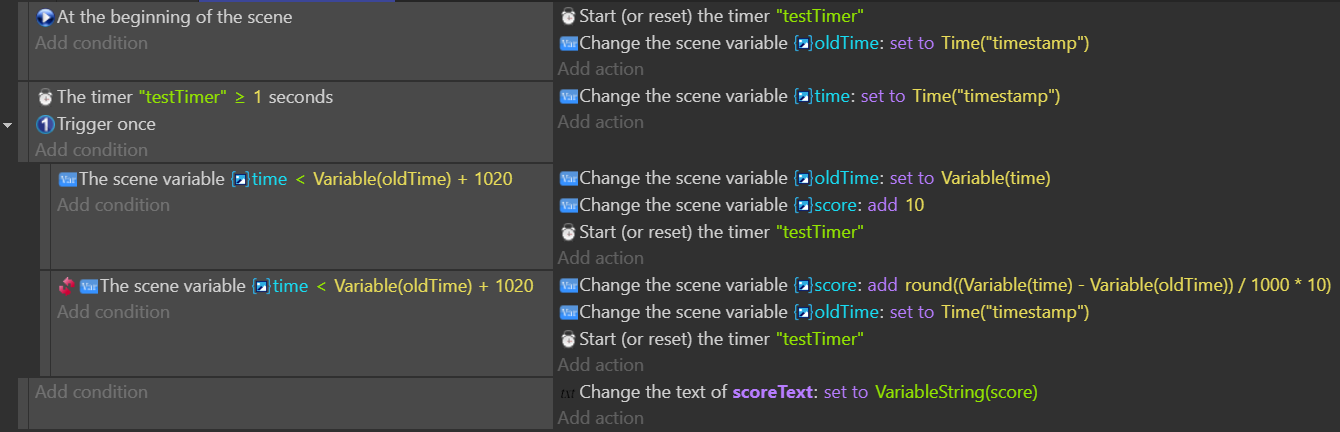Viewport: 1340px width, 432px height.
Task: Click the inverted condition icon on the second time sub-event
Action: tap(67, 286)
